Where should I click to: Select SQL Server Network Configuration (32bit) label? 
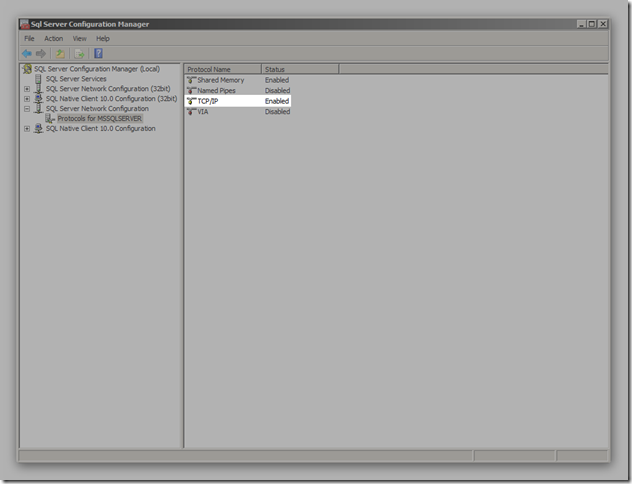pos(108,89)
